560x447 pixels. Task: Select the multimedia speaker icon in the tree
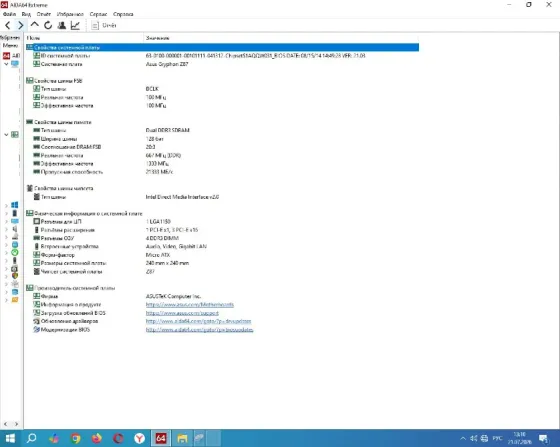[x=15, y=229]
